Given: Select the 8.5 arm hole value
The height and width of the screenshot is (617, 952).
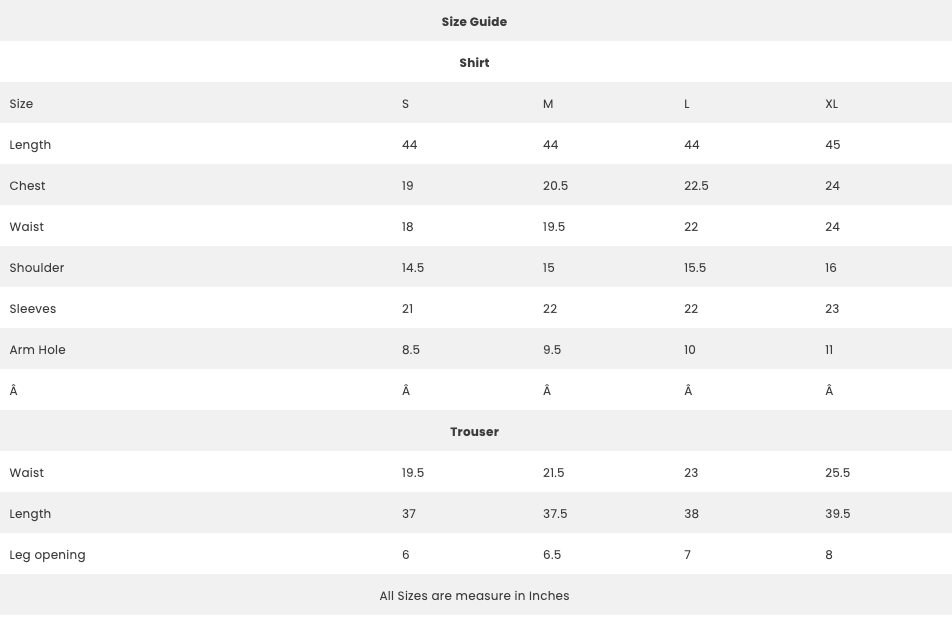Looking at the screenshot, I should pos(410,350).
